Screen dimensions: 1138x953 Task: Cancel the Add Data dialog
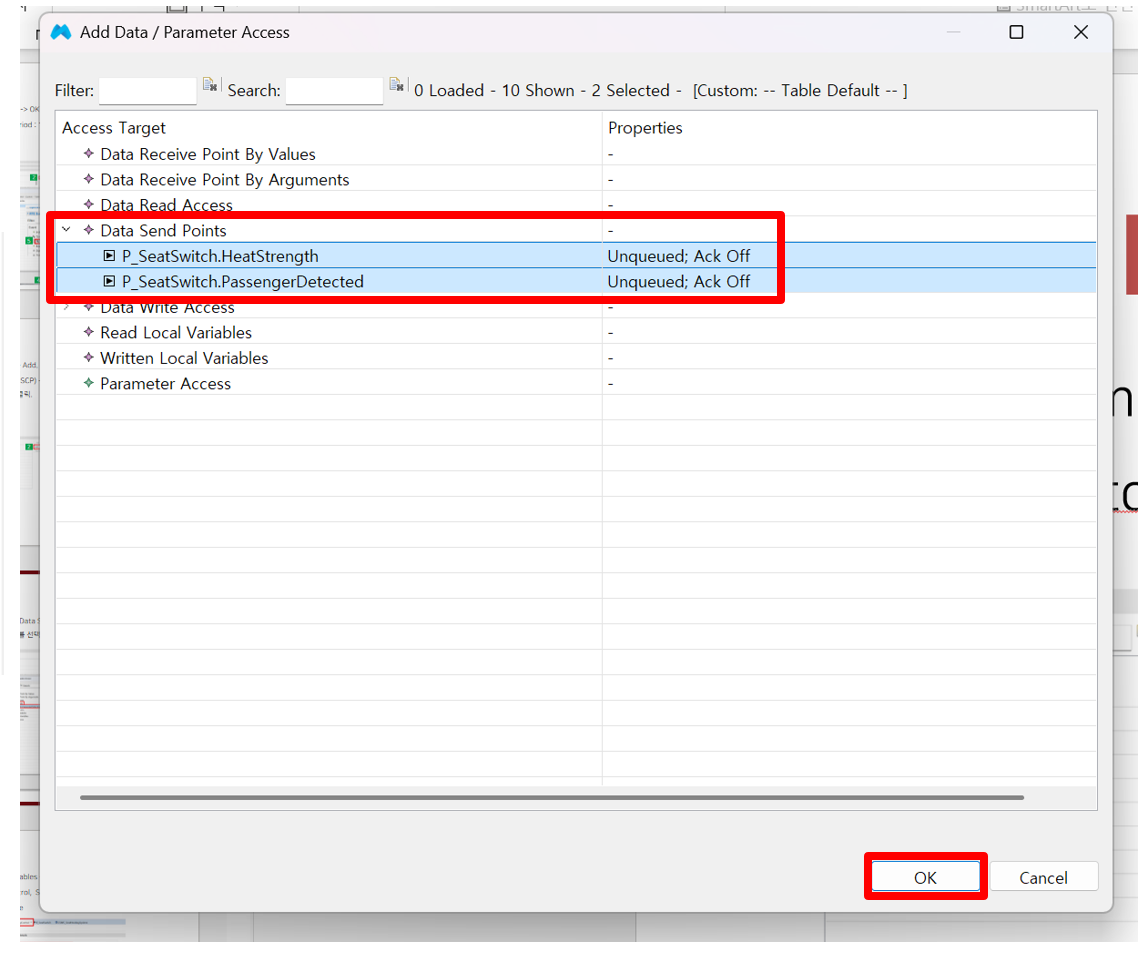1043,877
